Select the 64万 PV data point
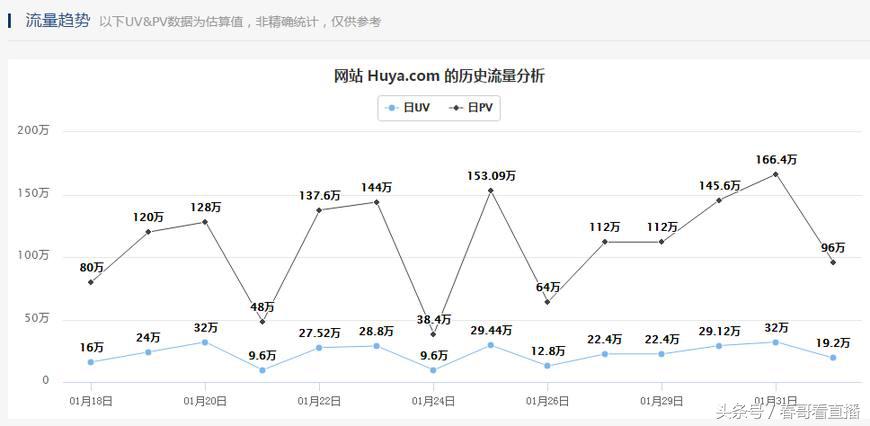The height and width of the screenshot is (426, 870). pyautogui.click(x=547, y=302)
